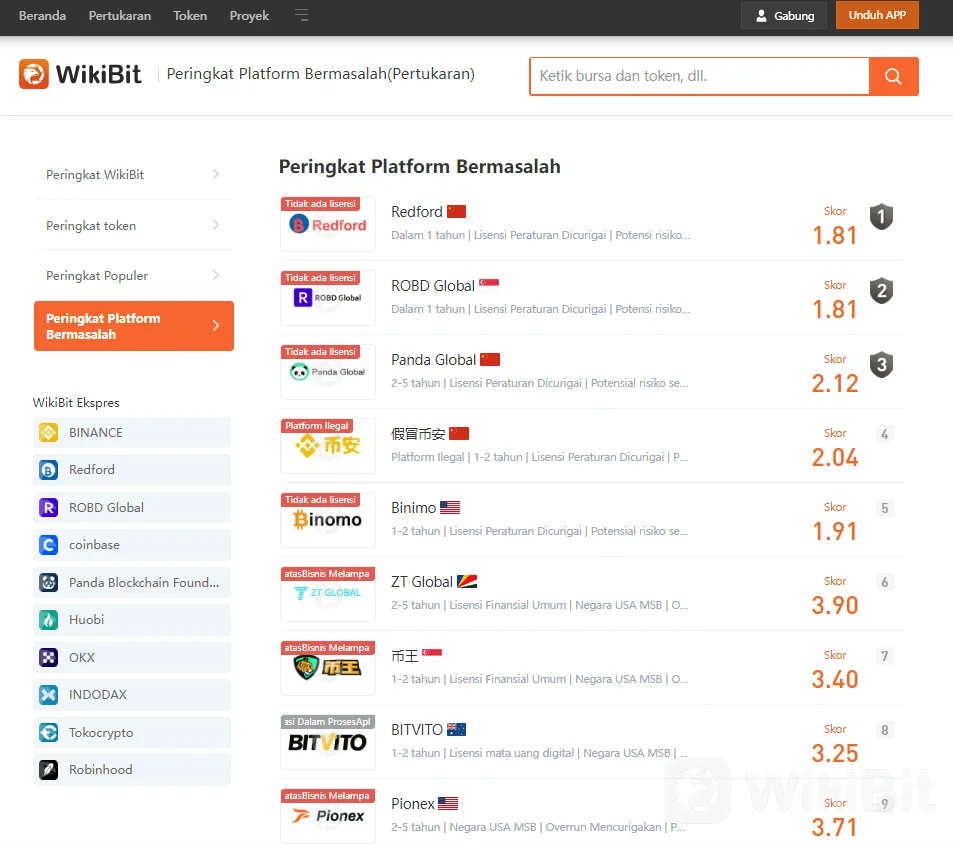Click the Australia flag next to BITVITO
The image size is (953, 846).
tap(456, 729)
